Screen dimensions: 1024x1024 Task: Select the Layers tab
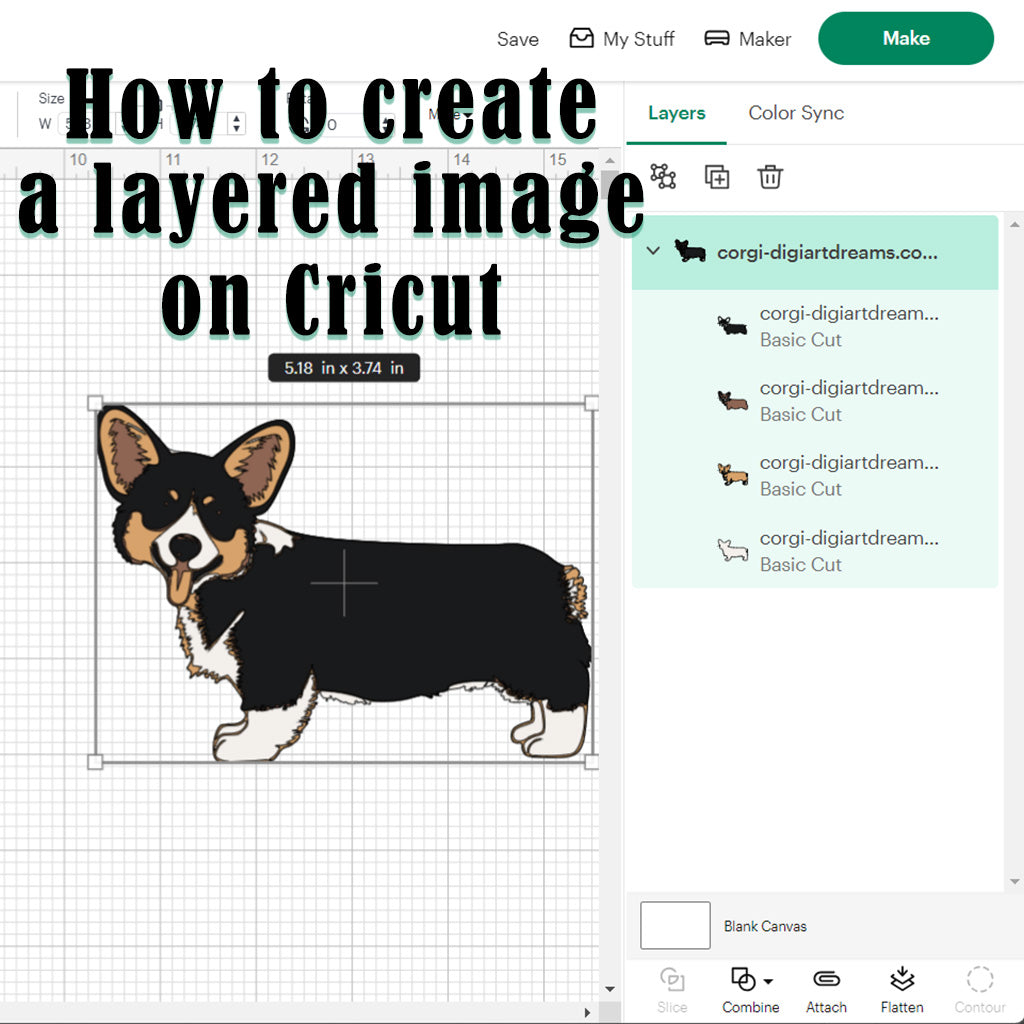pyautogui.click(x=676, y=114)
